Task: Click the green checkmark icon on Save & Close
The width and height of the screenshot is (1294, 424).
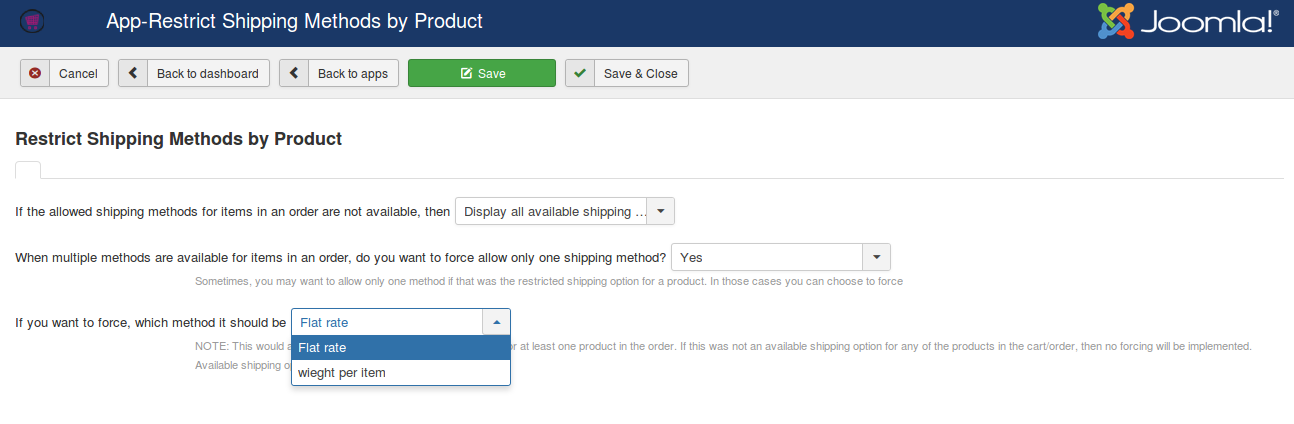Action: 580,73
